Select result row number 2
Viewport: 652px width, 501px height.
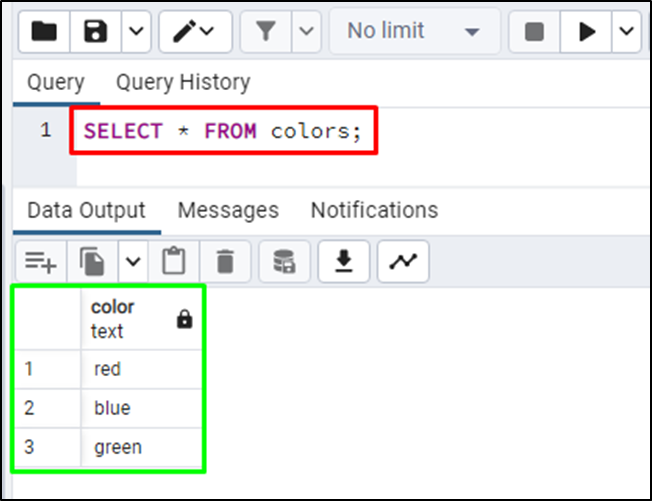[47, 408]
